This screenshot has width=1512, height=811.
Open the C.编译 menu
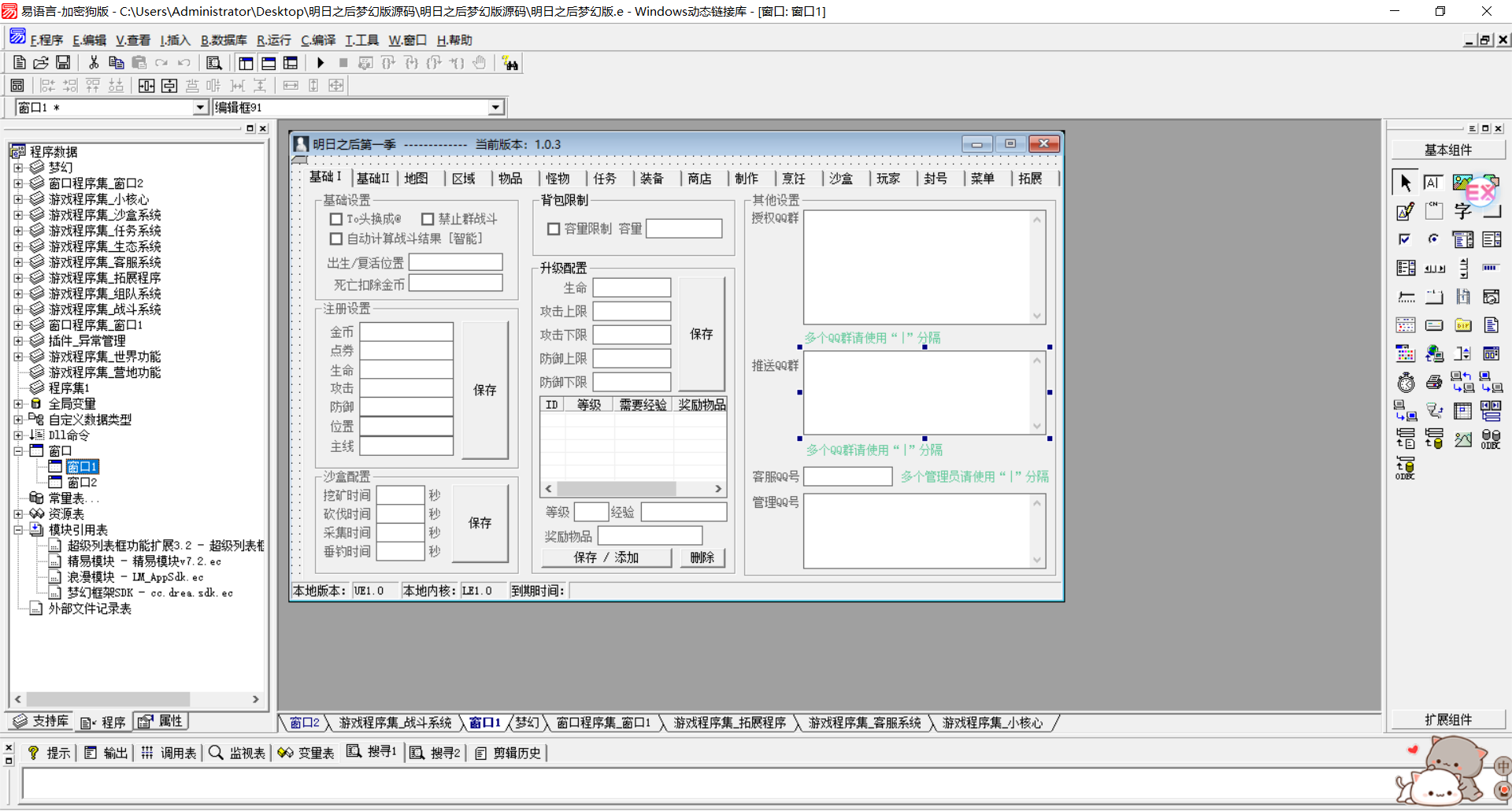[x=318, y=40]
